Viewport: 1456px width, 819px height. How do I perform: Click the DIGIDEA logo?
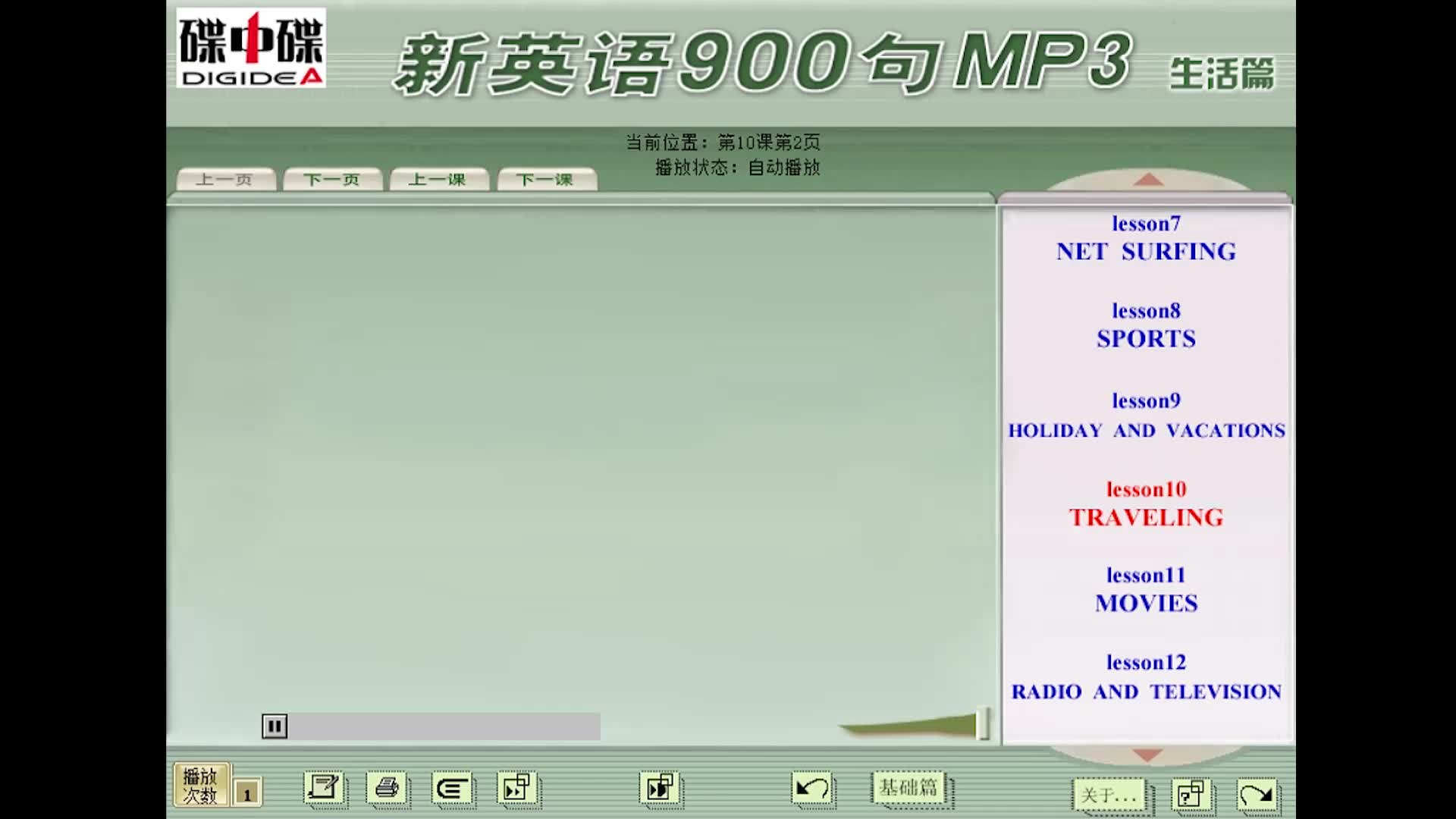251,48
